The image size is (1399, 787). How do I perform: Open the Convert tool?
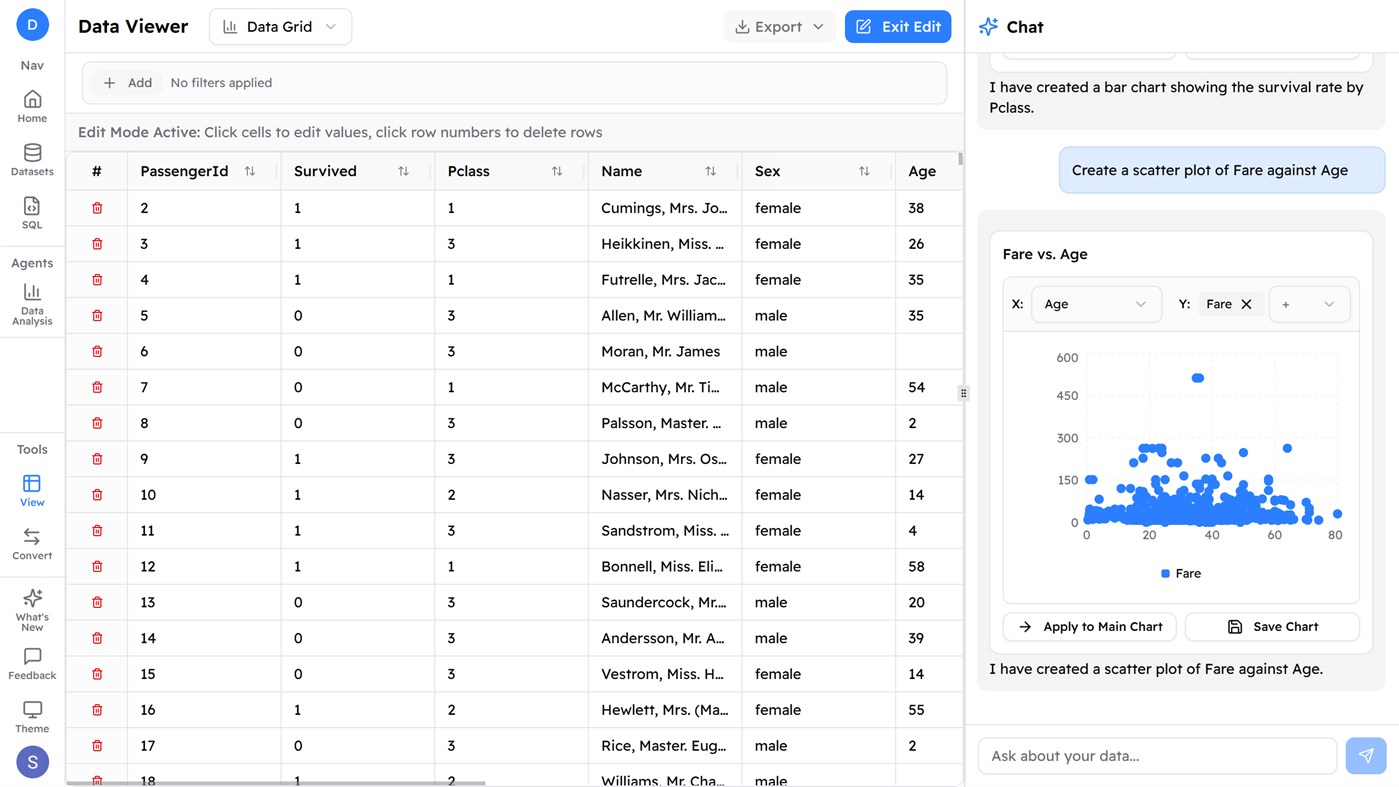tap(31, 541)
